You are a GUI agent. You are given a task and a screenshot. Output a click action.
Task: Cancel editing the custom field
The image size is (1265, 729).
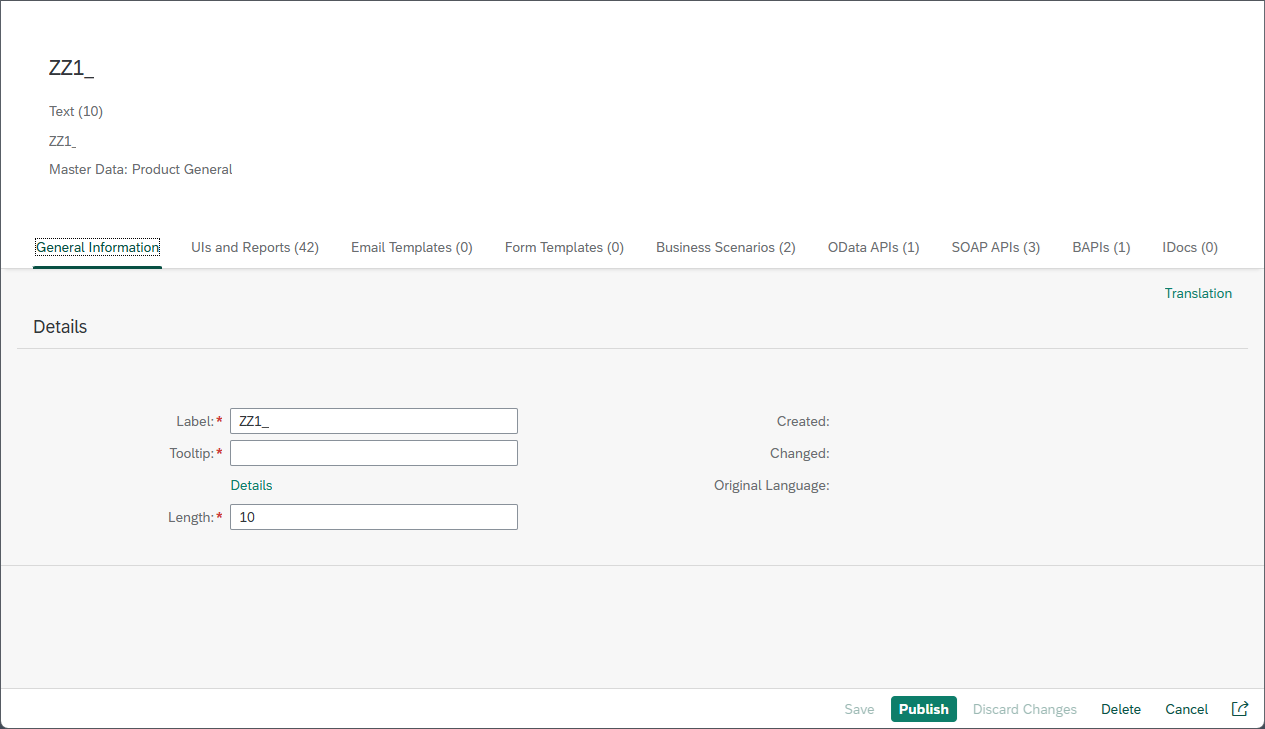click(x=1186, y=709)
